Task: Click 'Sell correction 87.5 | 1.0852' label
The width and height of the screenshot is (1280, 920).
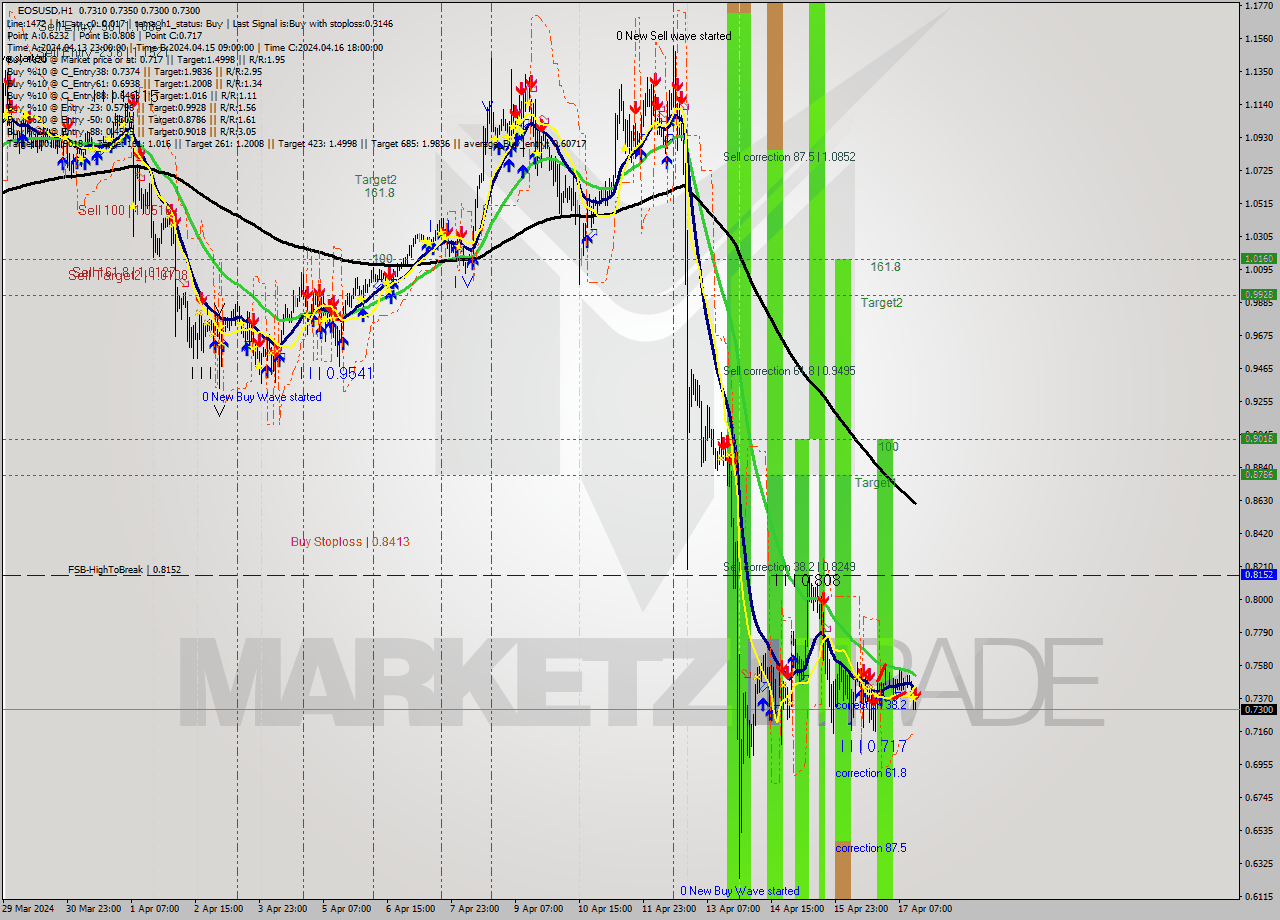Action: pos(789,157)
